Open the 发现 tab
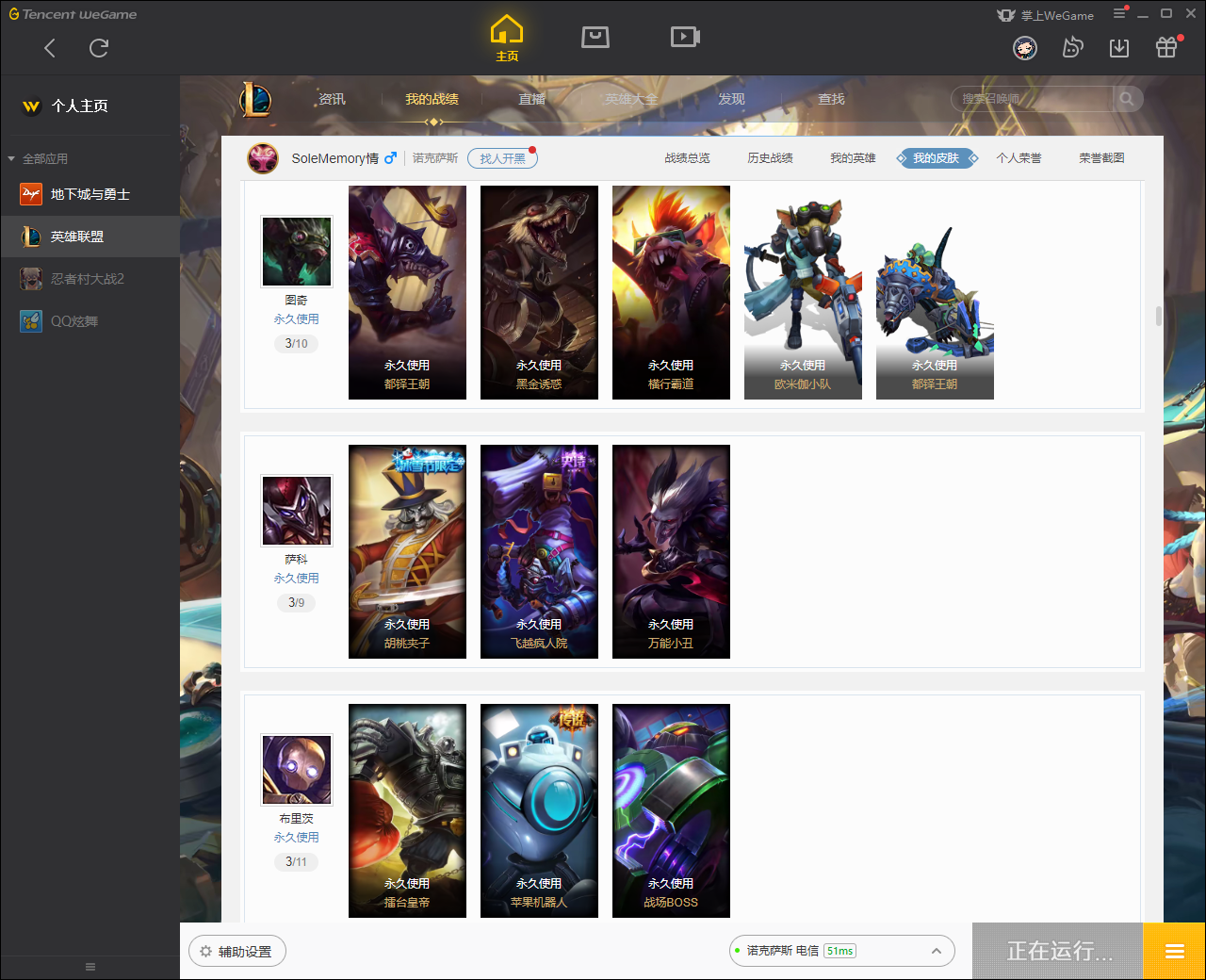 coord(731,99)
